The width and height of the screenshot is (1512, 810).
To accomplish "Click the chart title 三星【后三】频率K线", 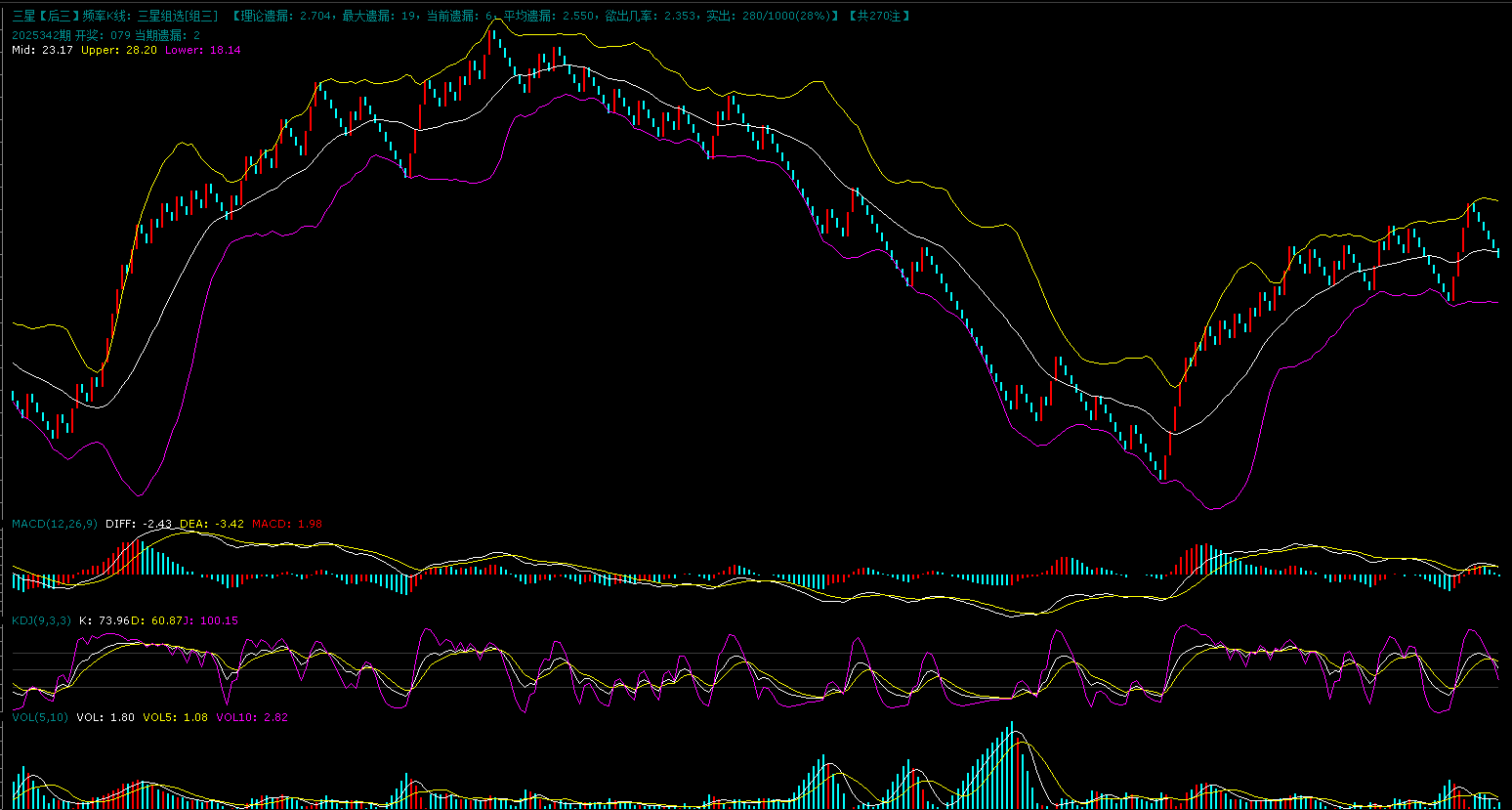I will point(71,16).
